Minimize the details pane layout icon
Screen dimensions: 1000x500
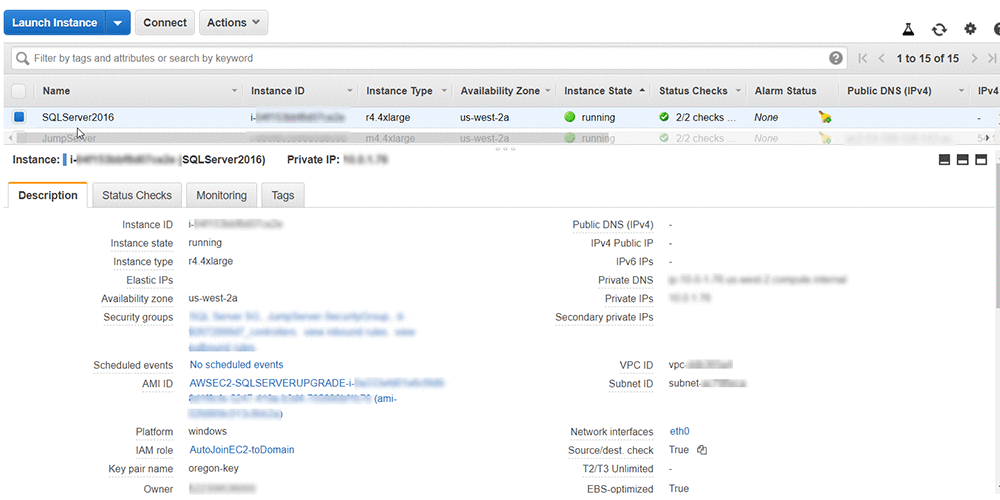click(945, 159)
